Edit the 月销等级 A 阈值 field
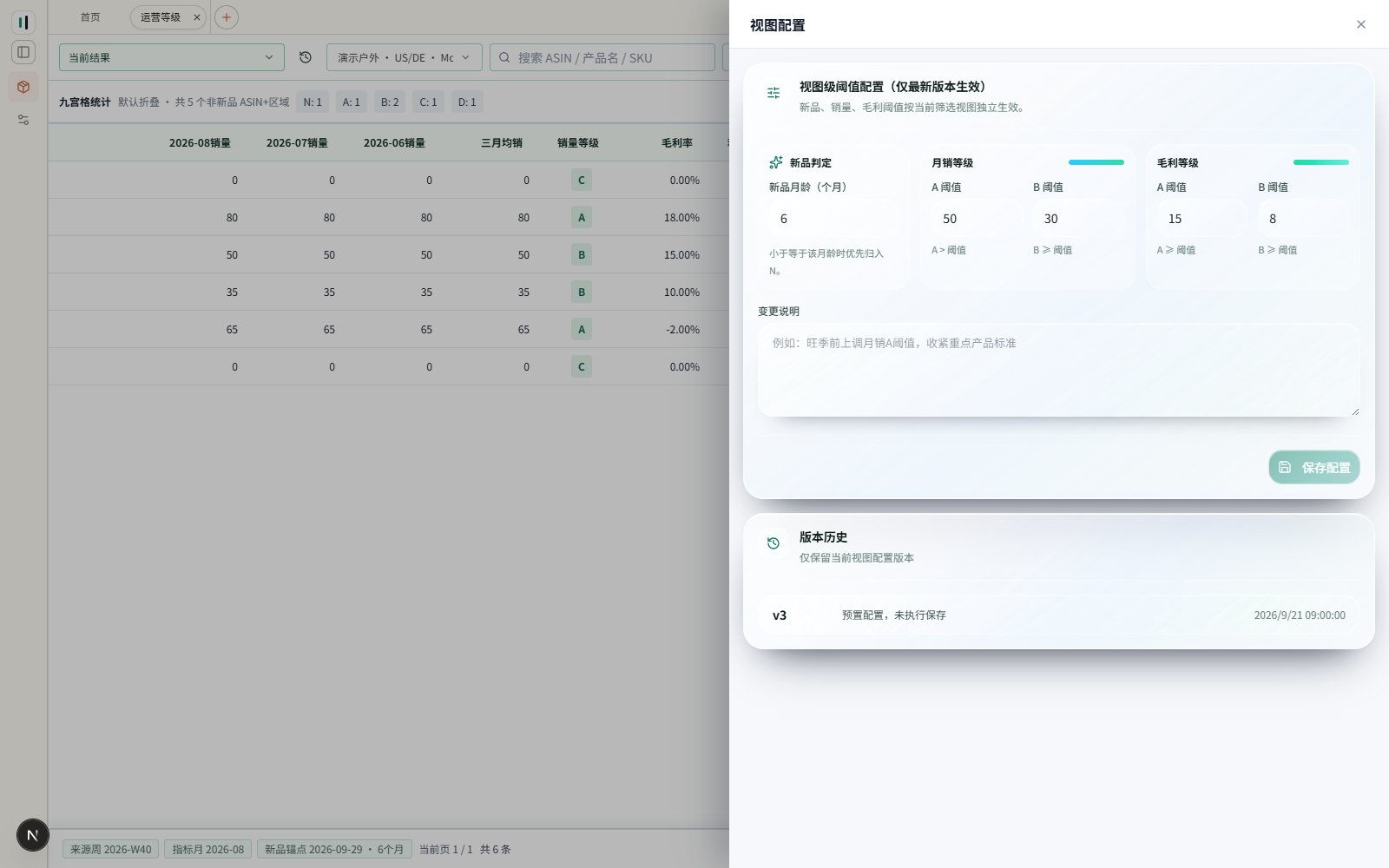Viewport: 1389px width, 868px height. pyautogui.click(x=977, y=219)
